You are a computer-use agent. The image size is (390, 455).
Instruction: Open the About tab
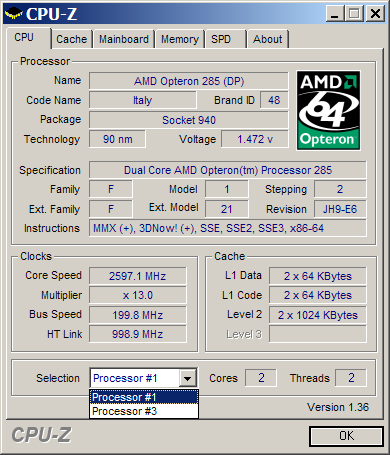[267, 39]
